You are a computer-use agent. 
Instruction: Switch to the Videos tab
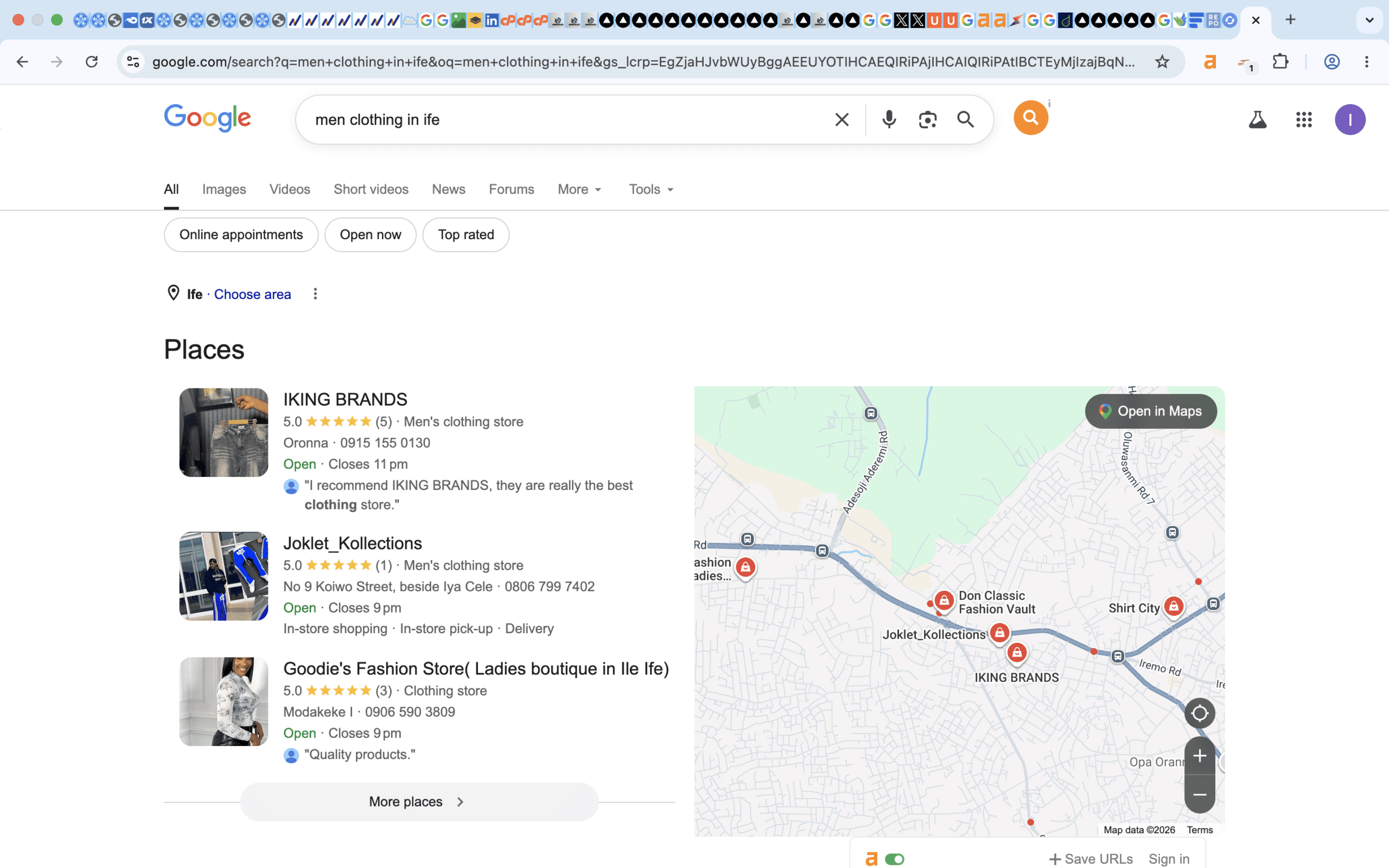[x=290, y=189]
